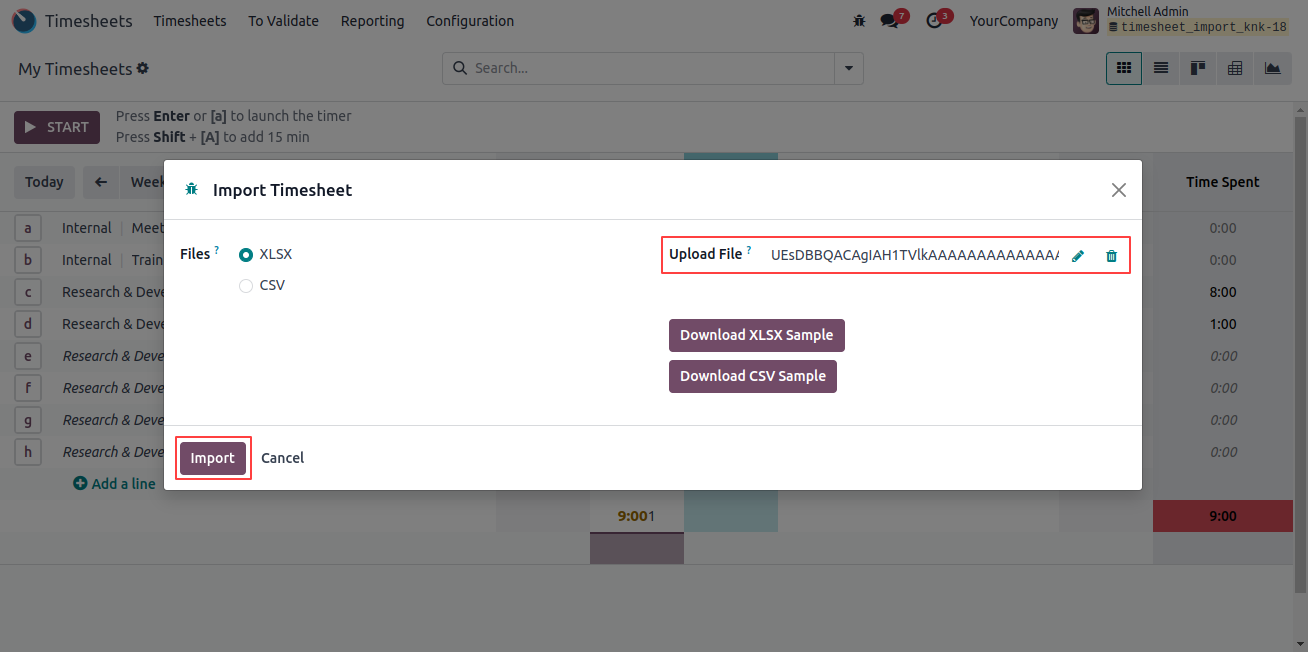1308x652 pixels.
Task: Cancel the import dialog
Action: coord(282,458)
